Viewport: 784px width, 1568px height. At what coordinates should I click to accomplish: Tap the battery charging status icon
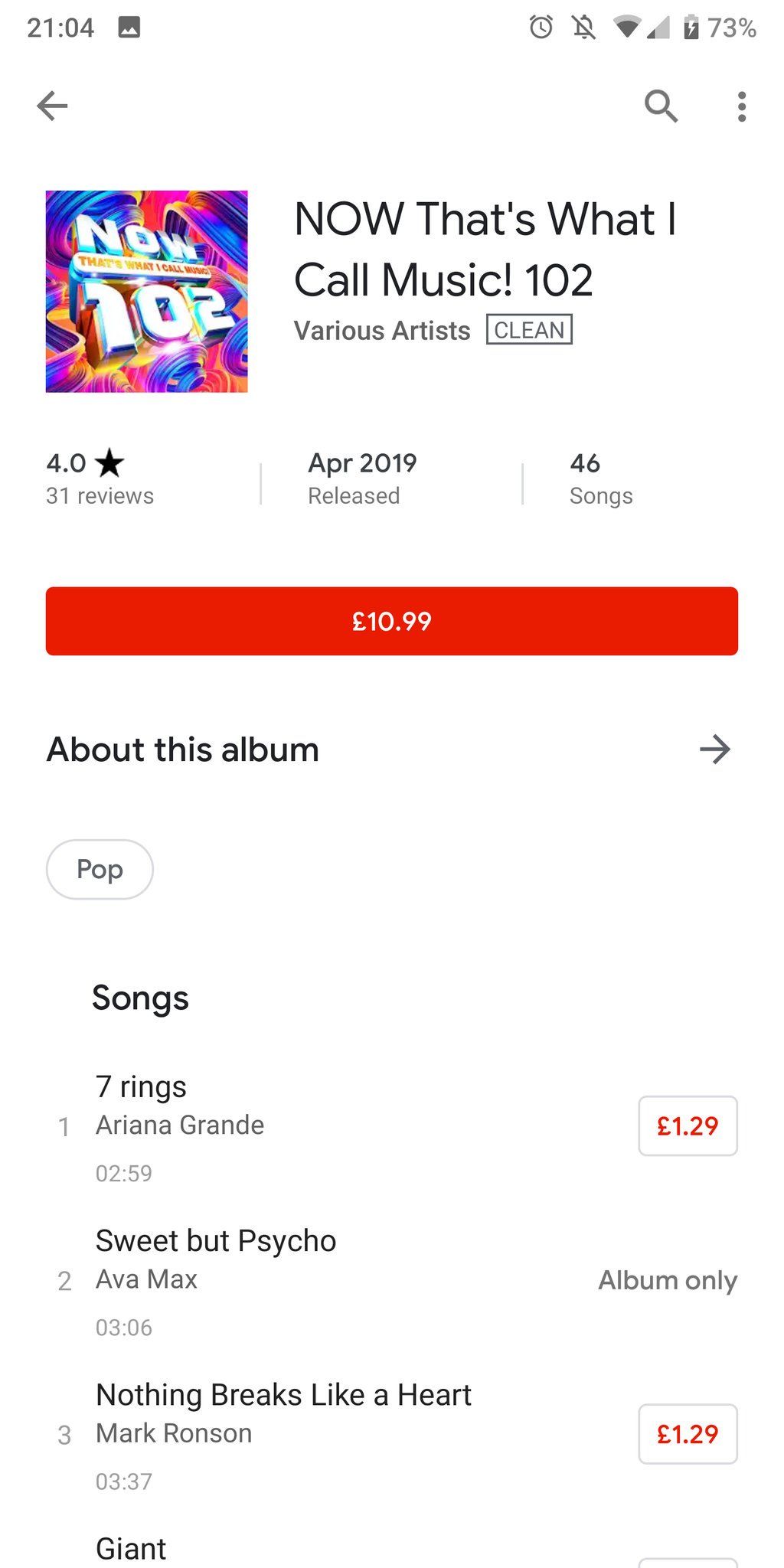click(691, 28)
